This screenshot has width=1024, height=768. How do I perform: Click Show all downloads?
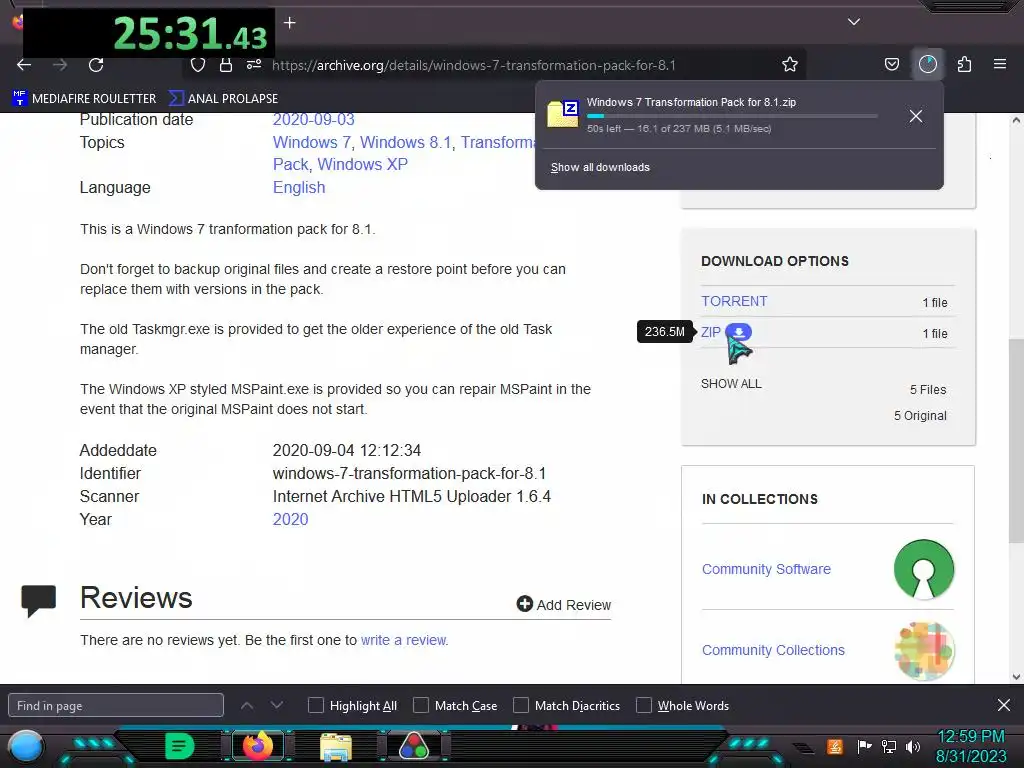click(600, 167)
